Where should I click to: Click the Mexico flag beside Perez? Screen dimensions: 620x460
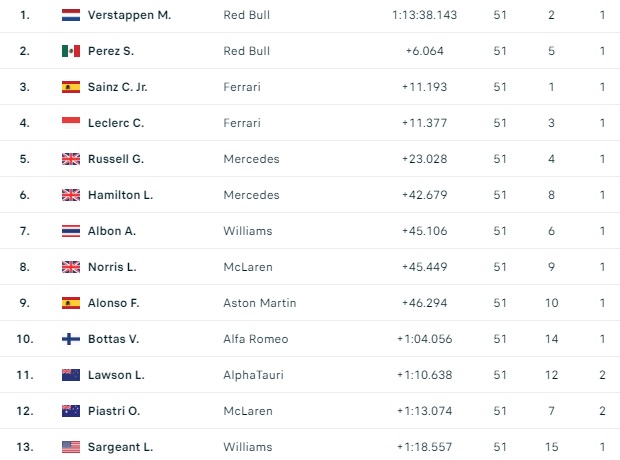71,51
